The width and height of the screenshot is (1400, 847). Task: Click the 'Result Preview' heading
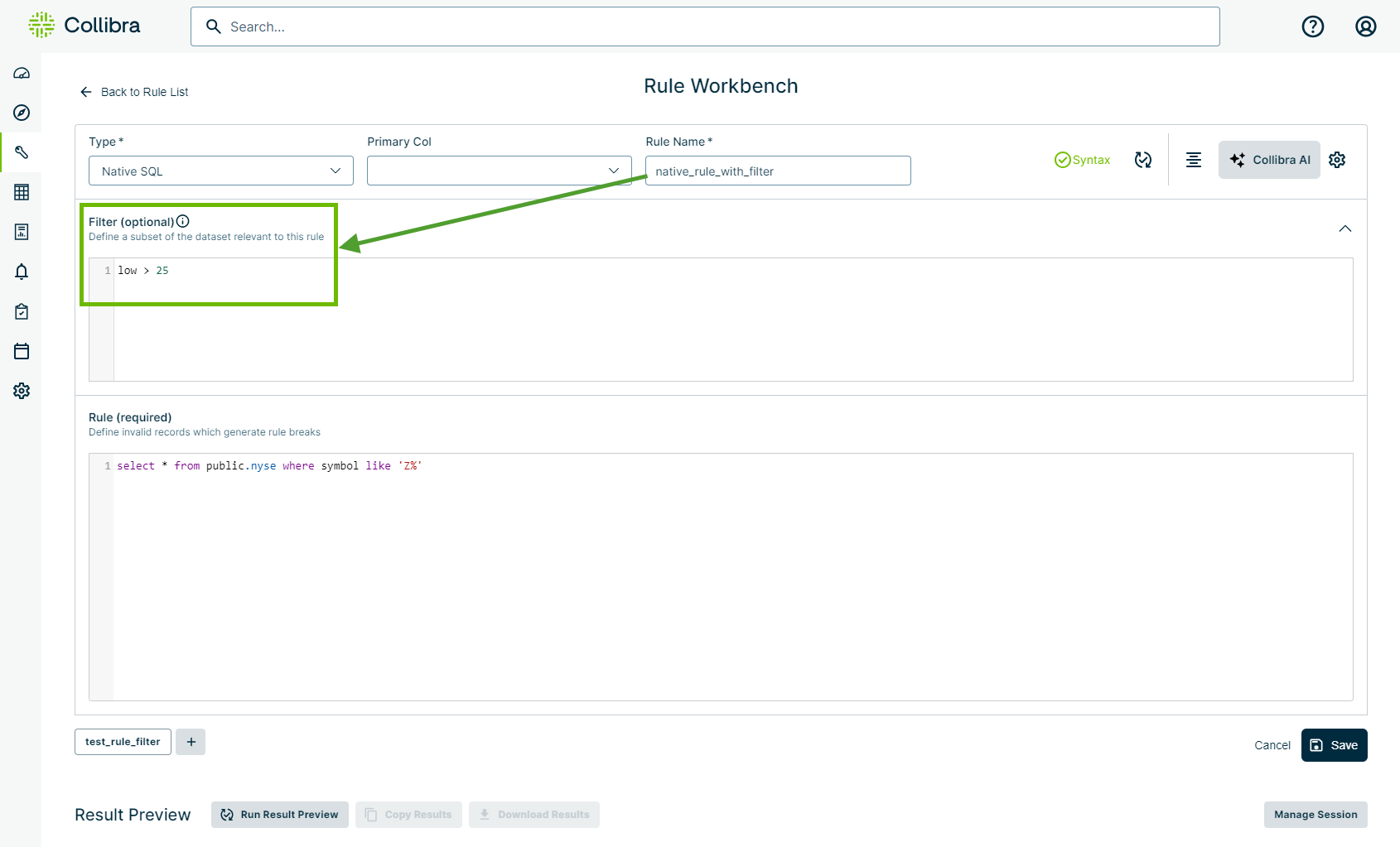pyautogui.click(x=133, y=815)
